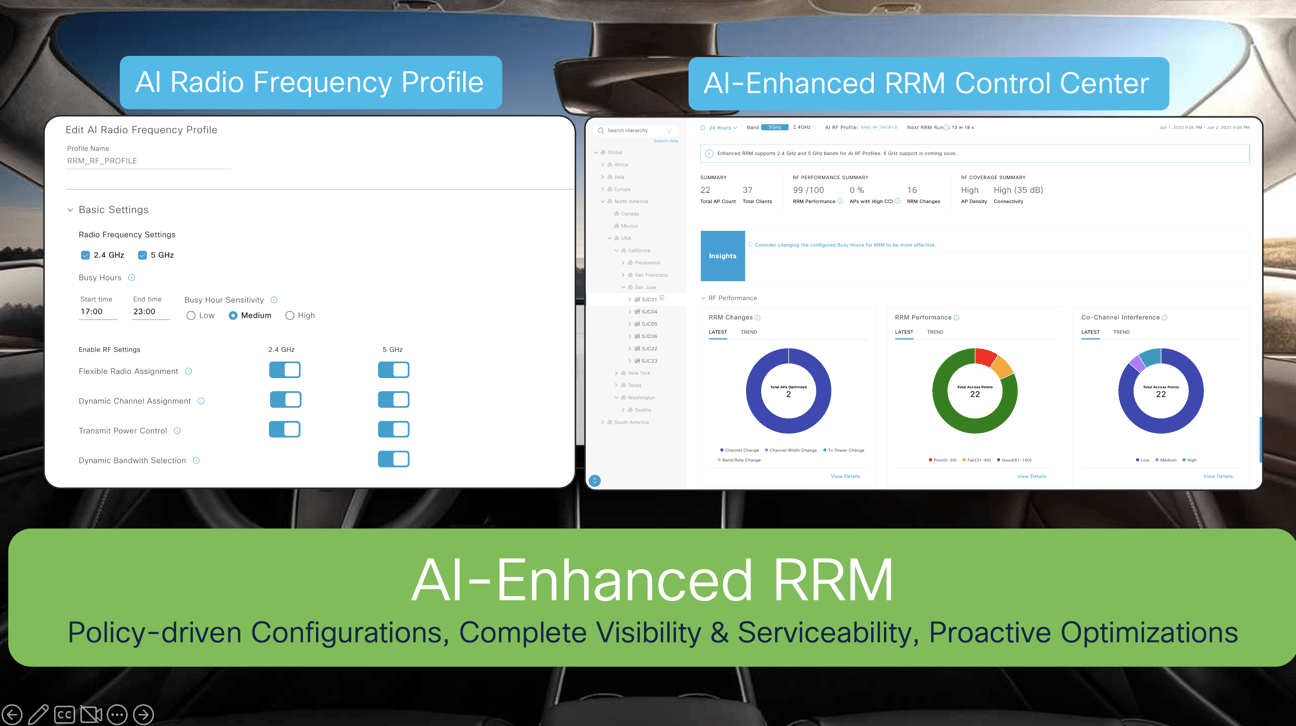Expand the Africa node in the hierarchy
This screenshot has height=726, width=1296.
[602, 164]
